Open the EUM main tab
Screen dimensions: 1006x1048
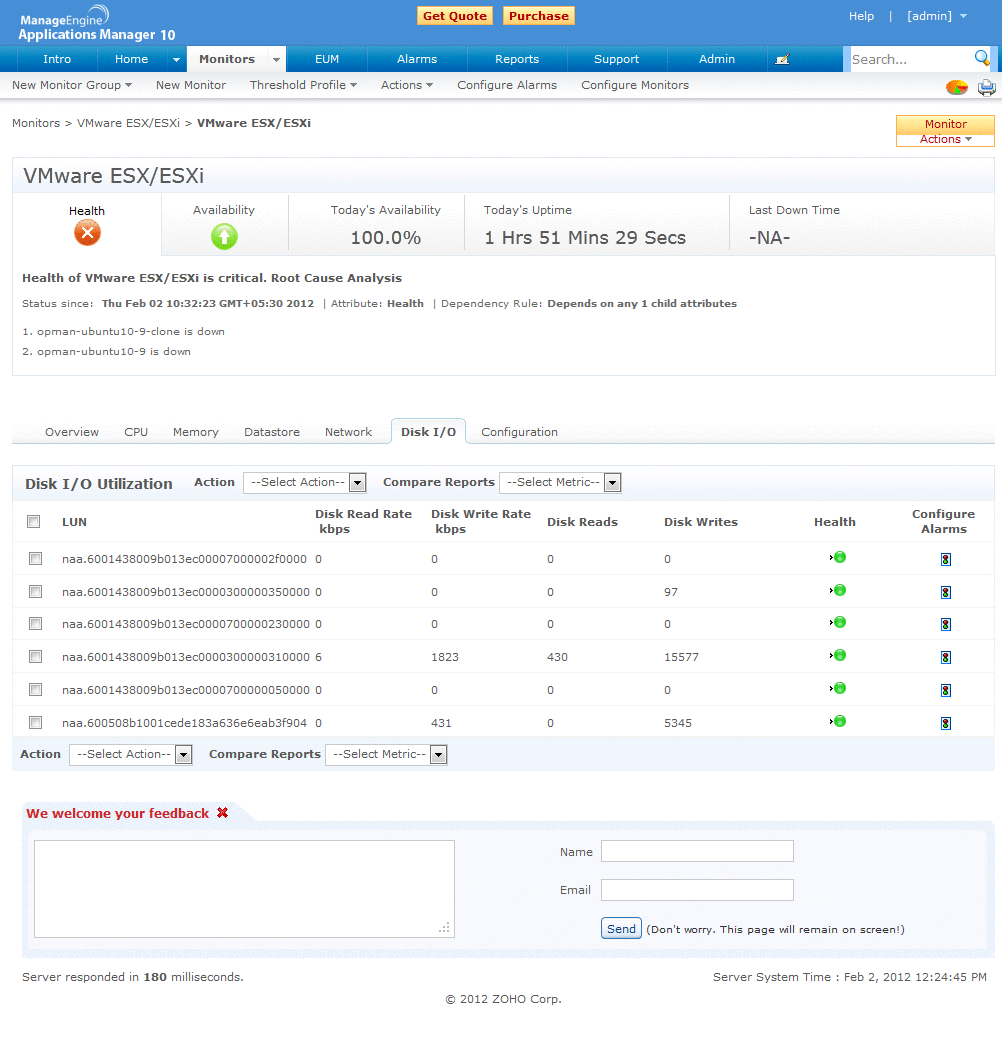coord(327,59)
